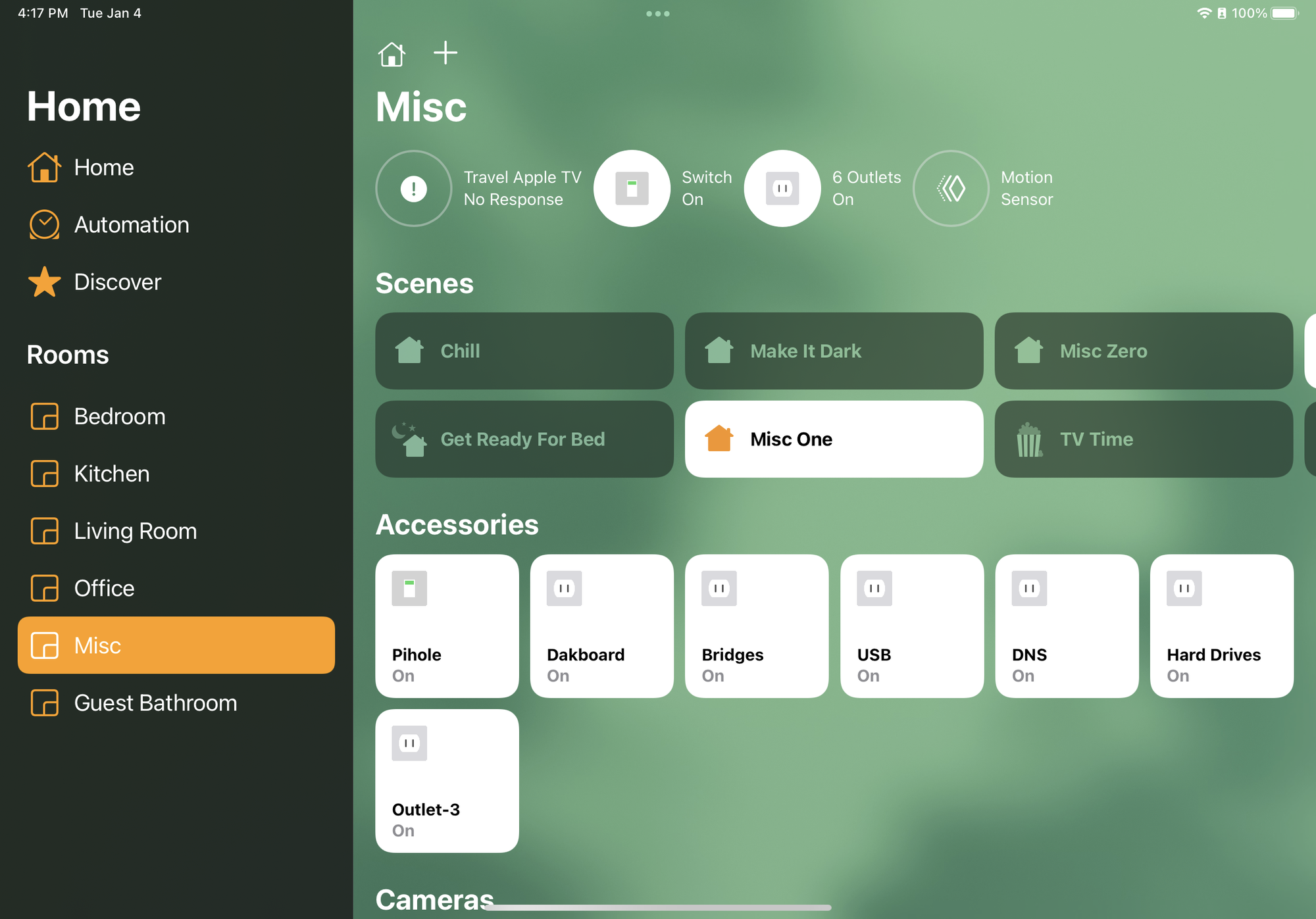
Task: Select Guest Bathroom in the sidebar
Action: (x=155, y=703)
